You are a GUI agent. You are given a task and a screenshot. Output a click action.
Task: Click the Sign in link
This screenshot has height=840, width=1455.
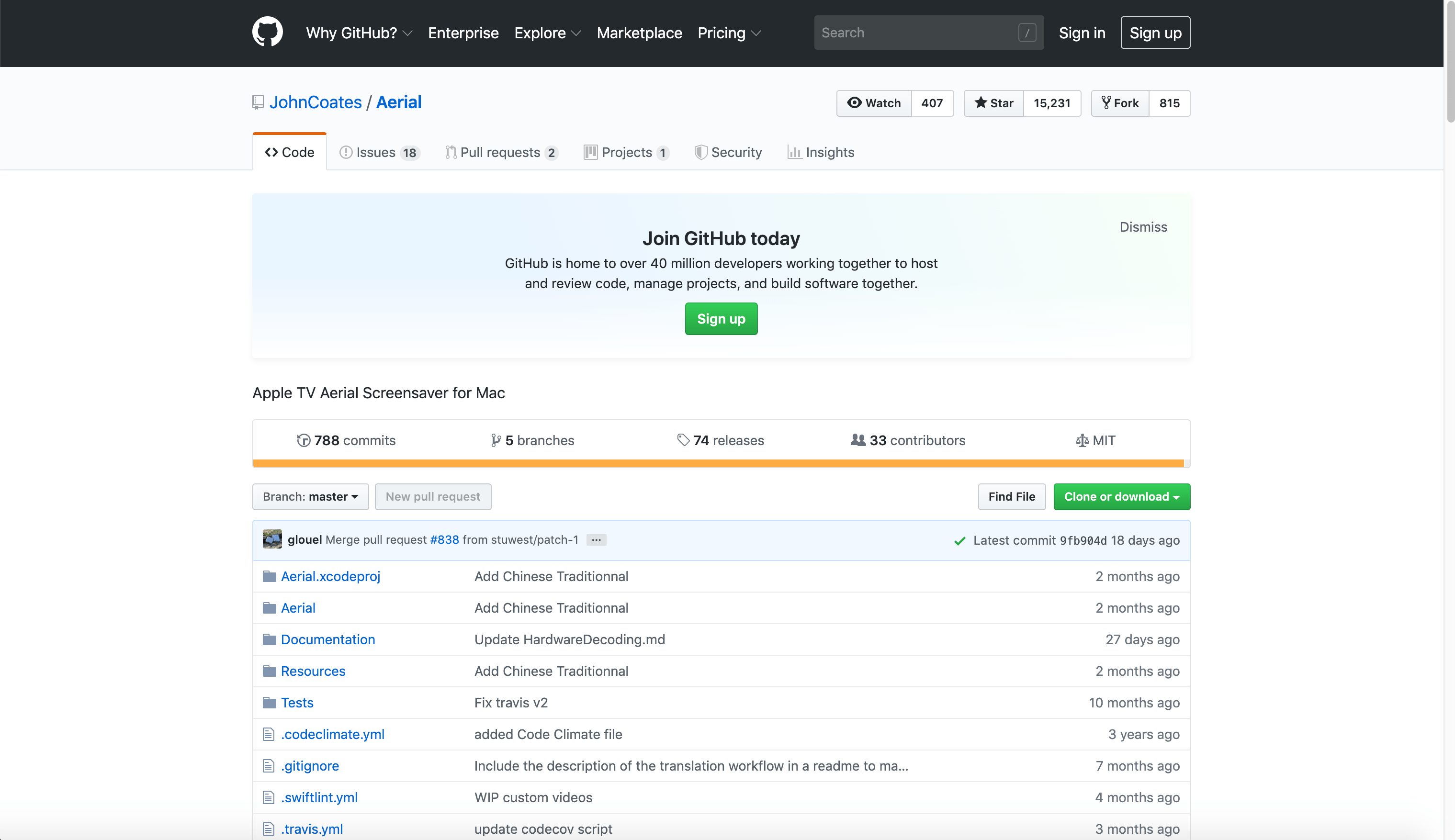(x=1082, y=33)
